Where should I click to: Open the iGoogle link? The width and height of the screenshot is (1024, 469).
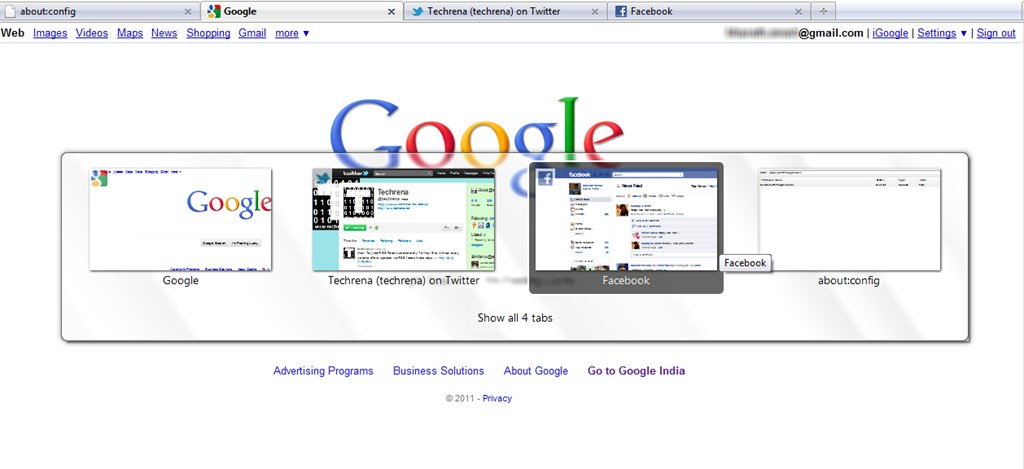point(890,33)
